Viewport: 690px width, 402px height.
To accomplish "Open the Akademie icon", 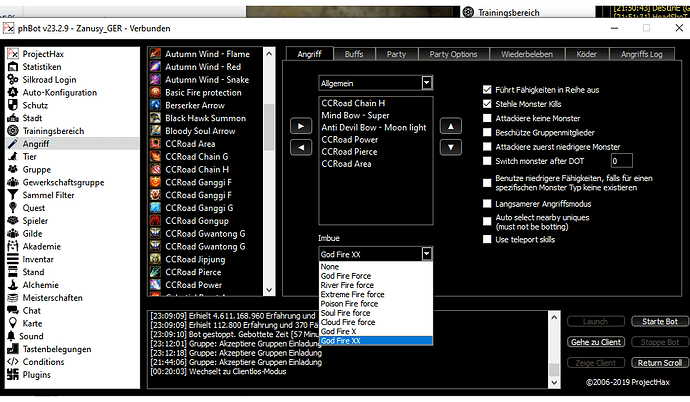I will 13,246.
